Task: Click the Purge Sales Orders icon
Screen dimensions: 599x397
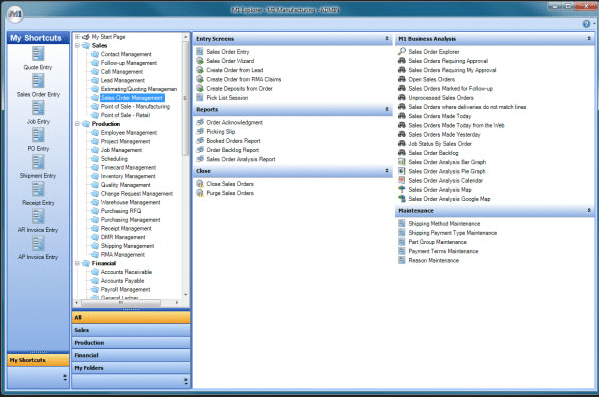Action: [199, 193]
